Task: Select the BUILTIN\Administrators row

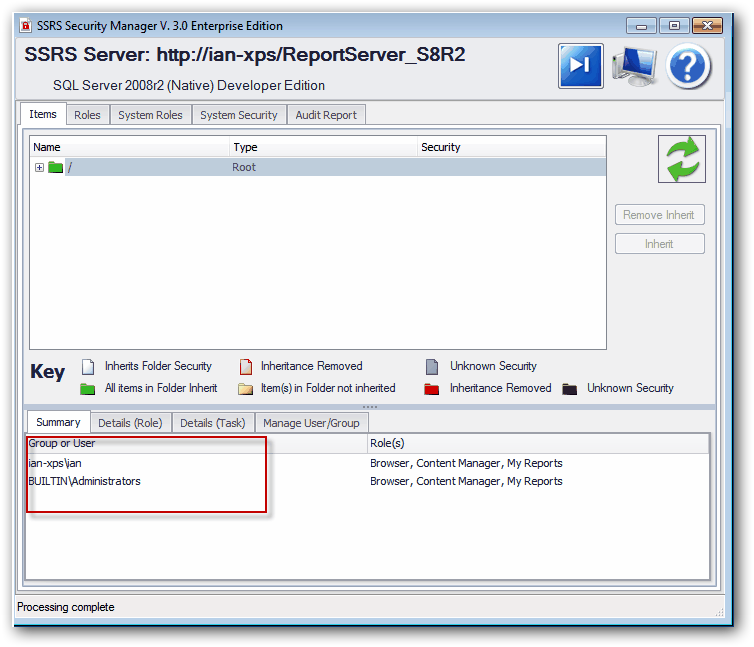Action: 367,481
